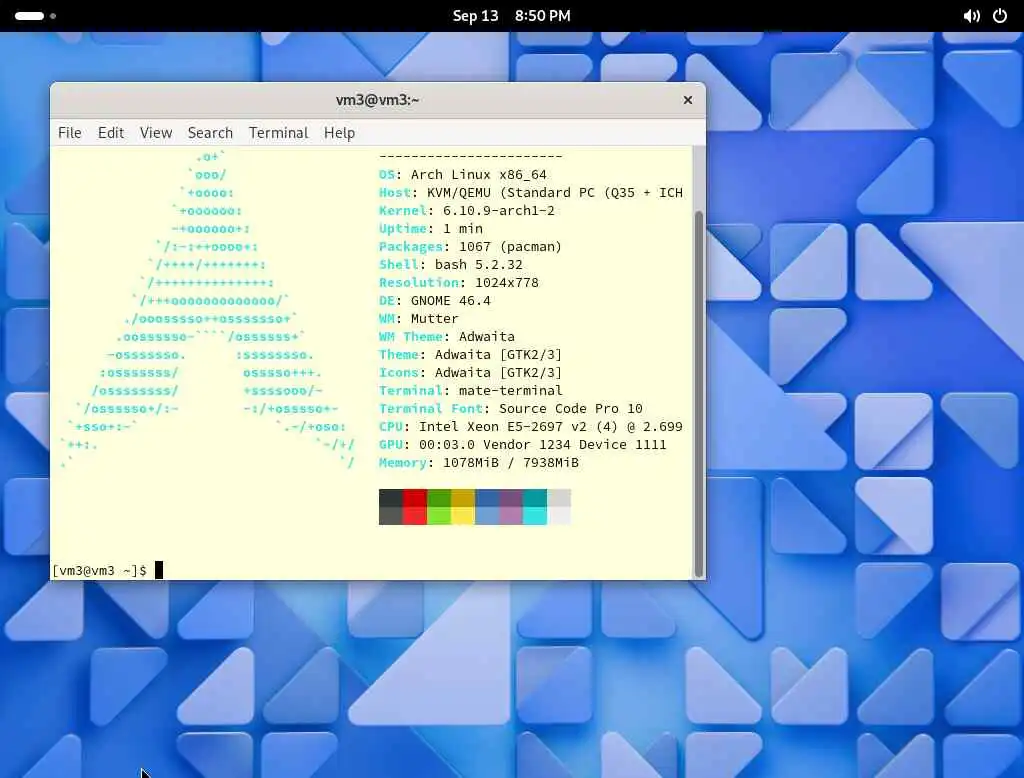Click the OS: Arch Linux x86_64 line

click(462, 174)
